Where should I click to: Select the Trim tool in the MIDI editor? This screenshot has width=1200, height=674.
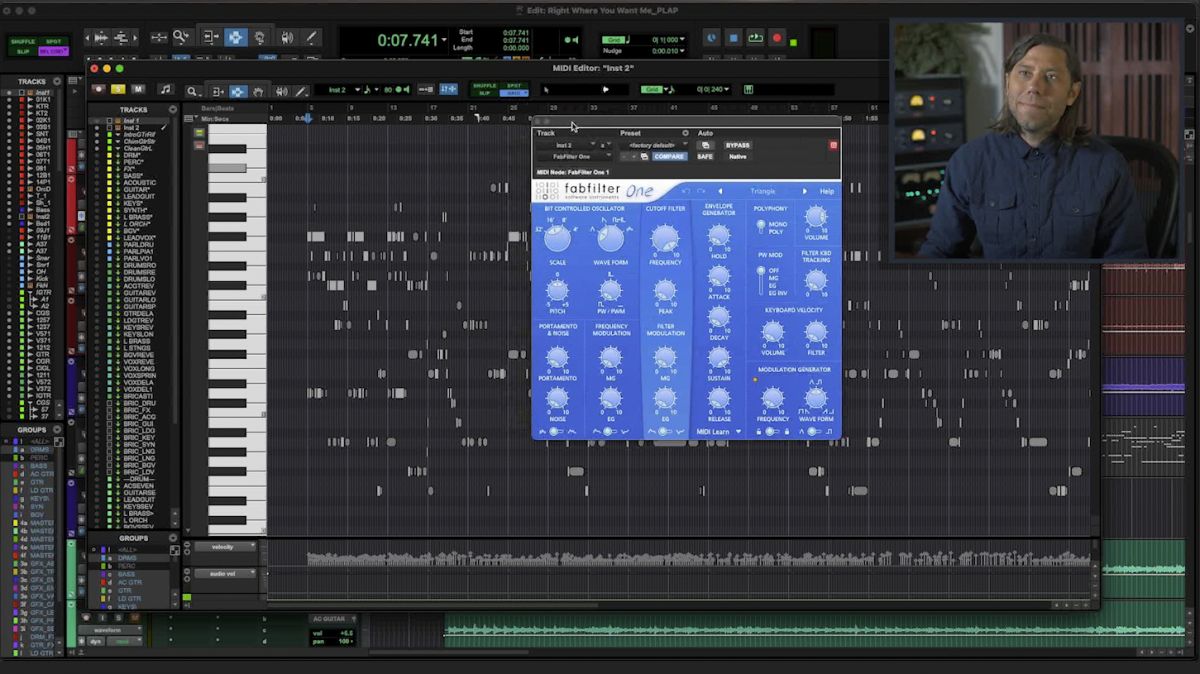[218, 90]
